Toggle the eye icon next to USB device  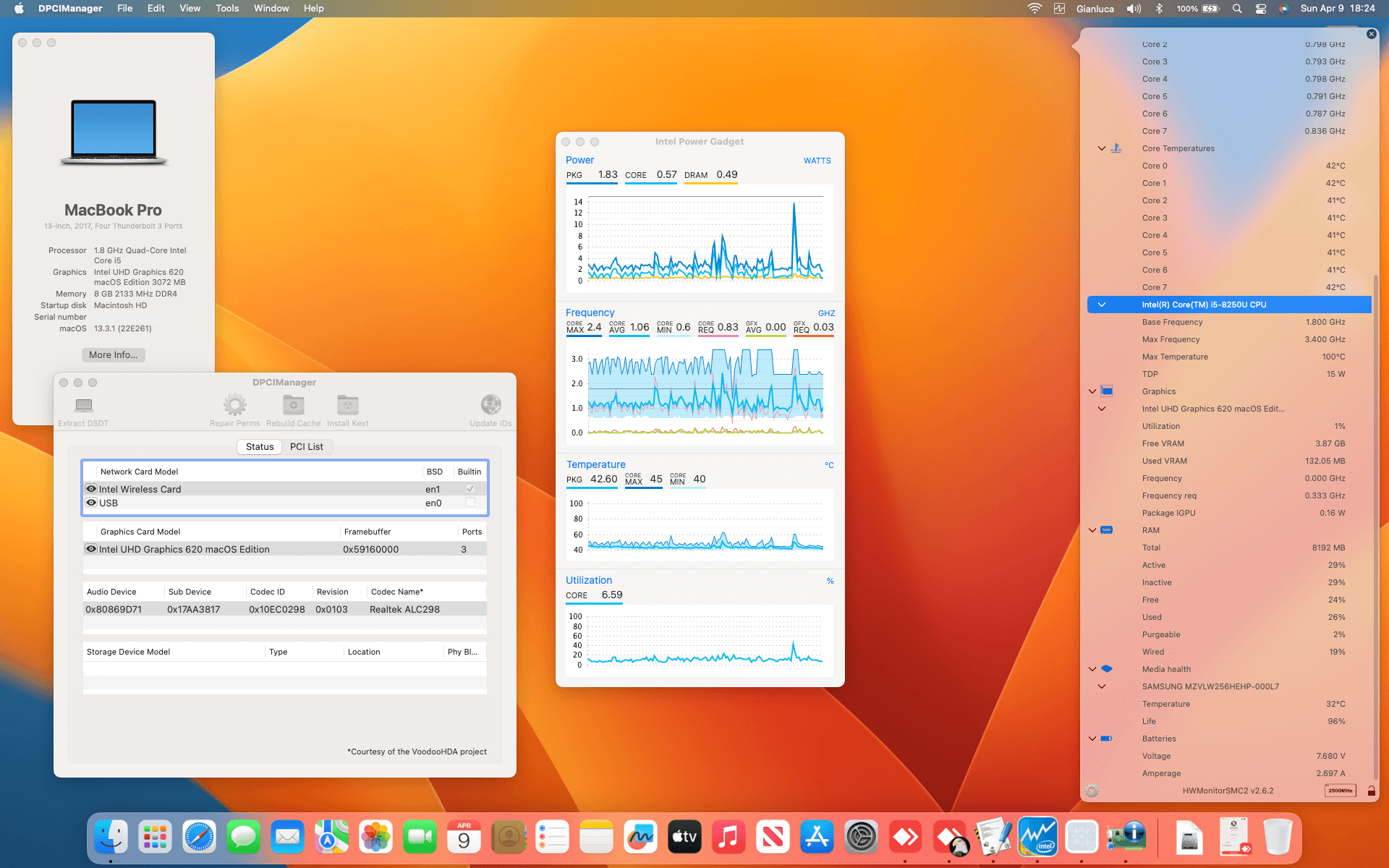coord(91,503)
